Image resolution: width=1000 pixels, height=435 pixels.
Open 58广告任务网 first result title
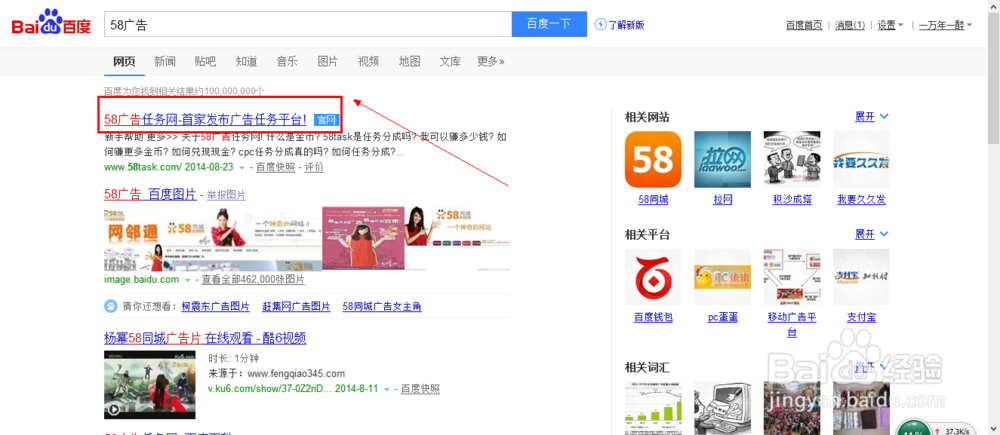[x=205, y=119]
